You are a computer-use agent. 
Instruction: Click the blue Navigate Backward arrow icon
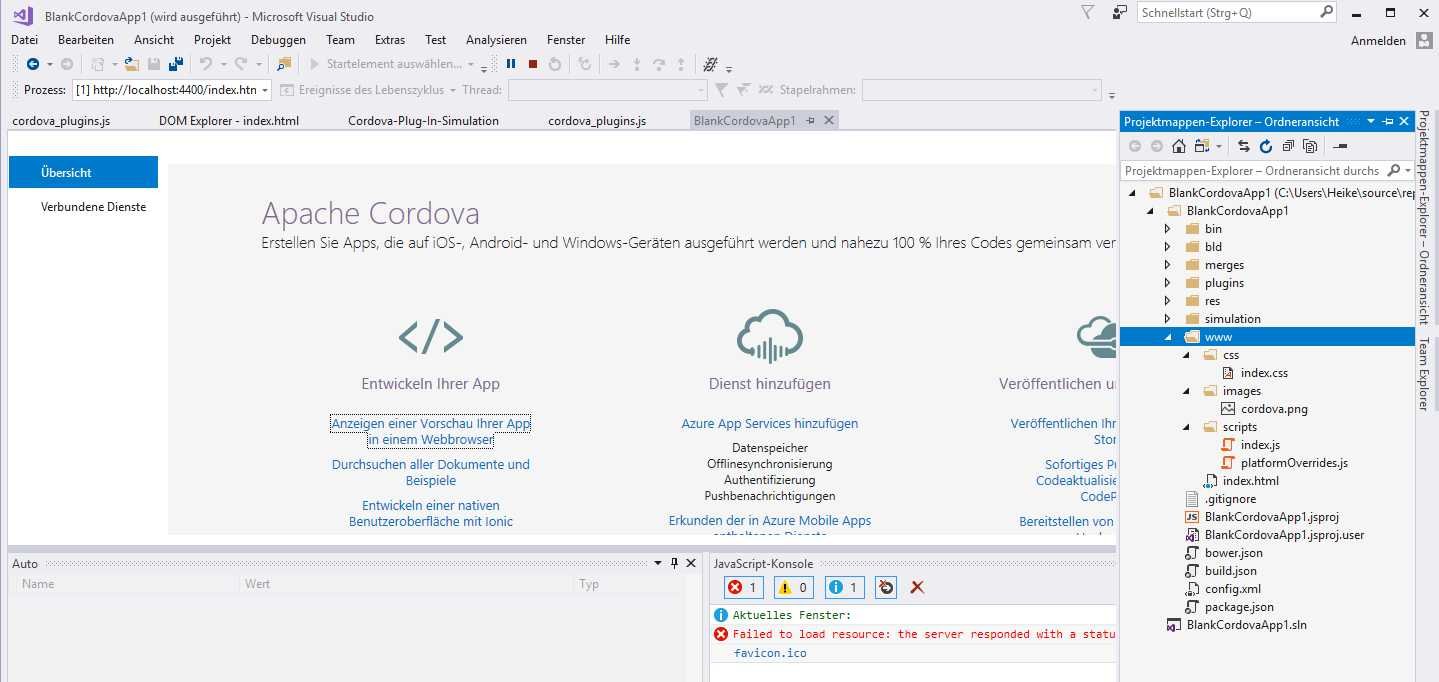pyautogui.click(x=32, y=64)
